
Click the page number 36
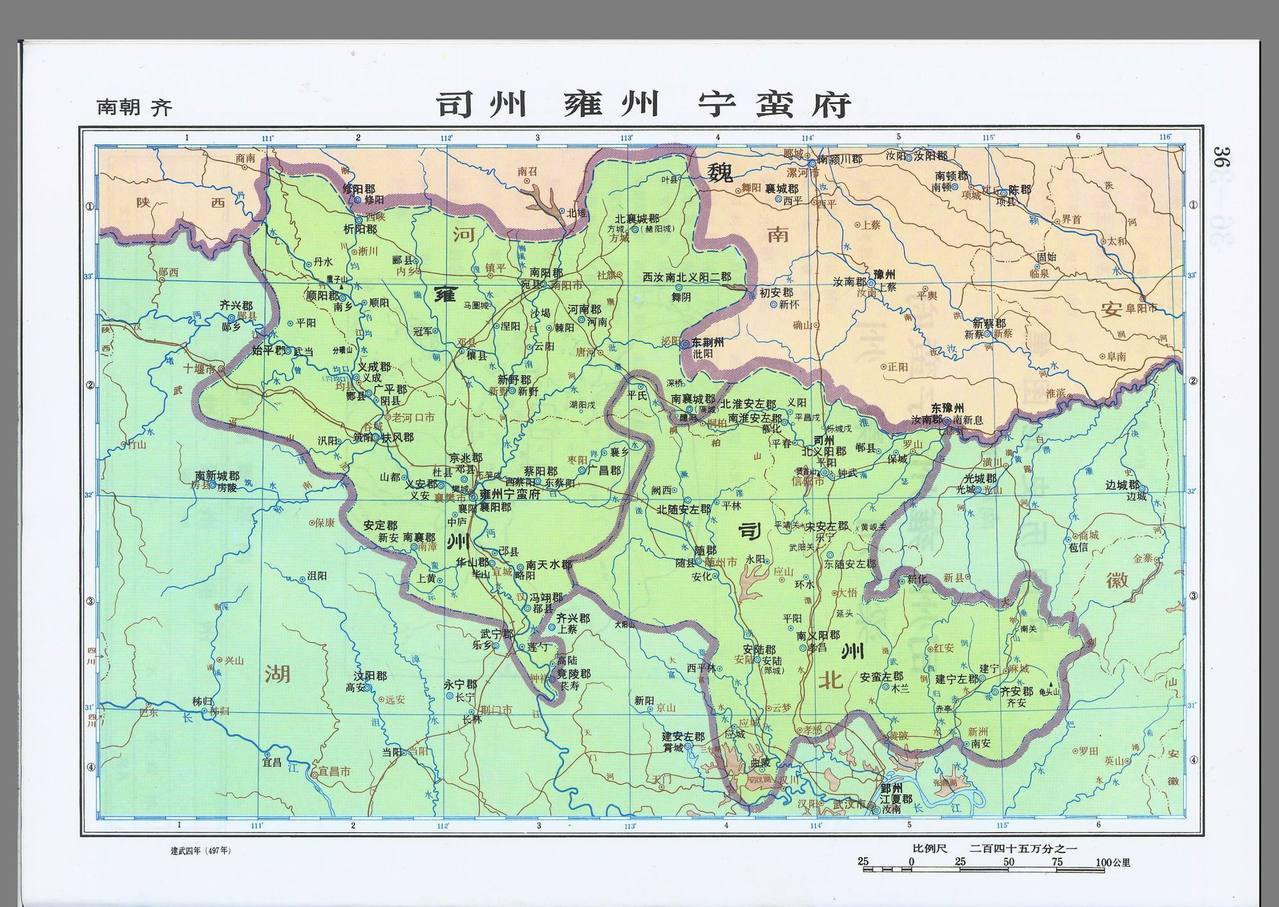[x=1221, y=158]
